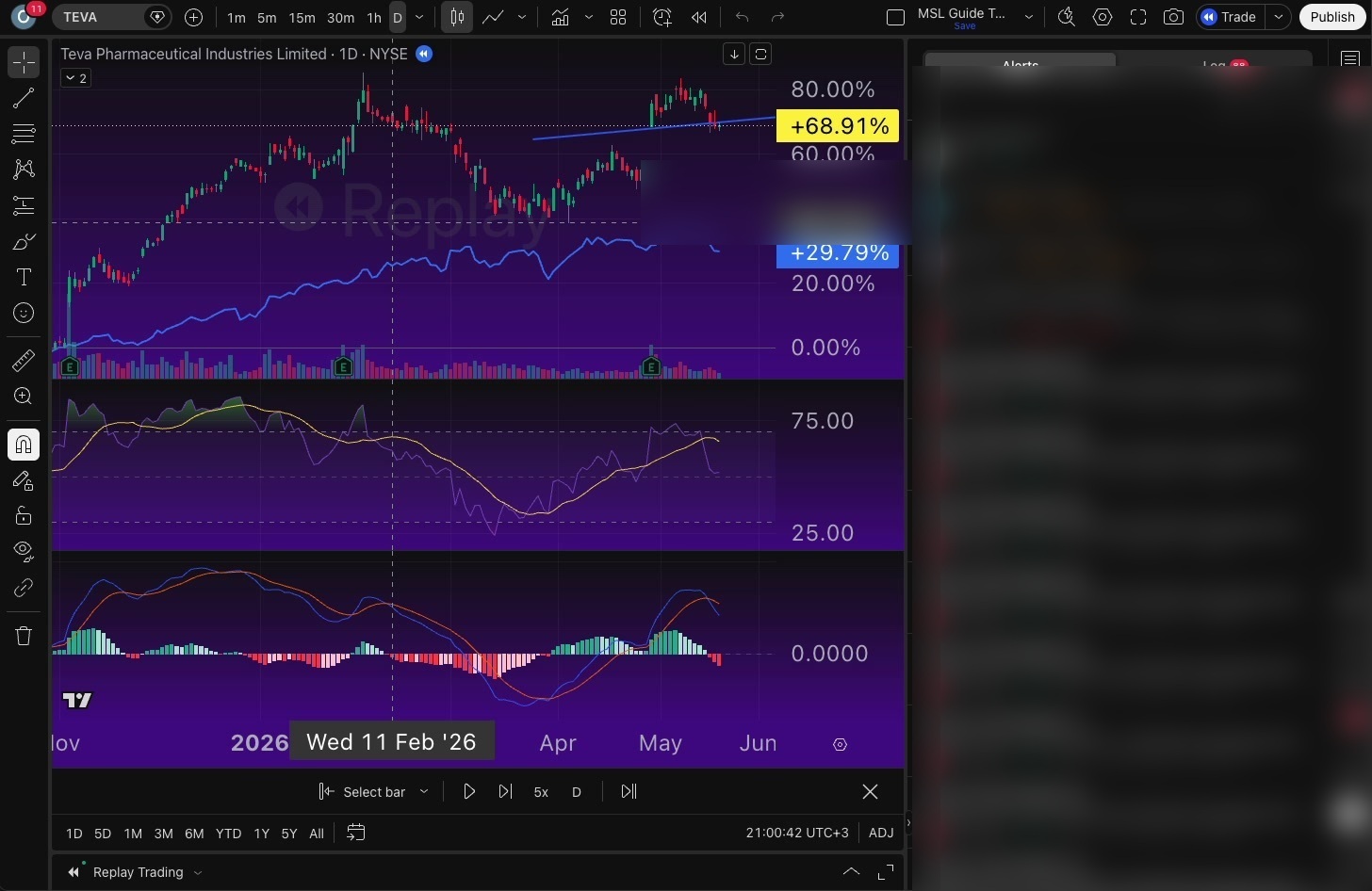Expand the Replay Trading panel menu
Viewport: 1372px width, 891px height.
coord(198,873)
